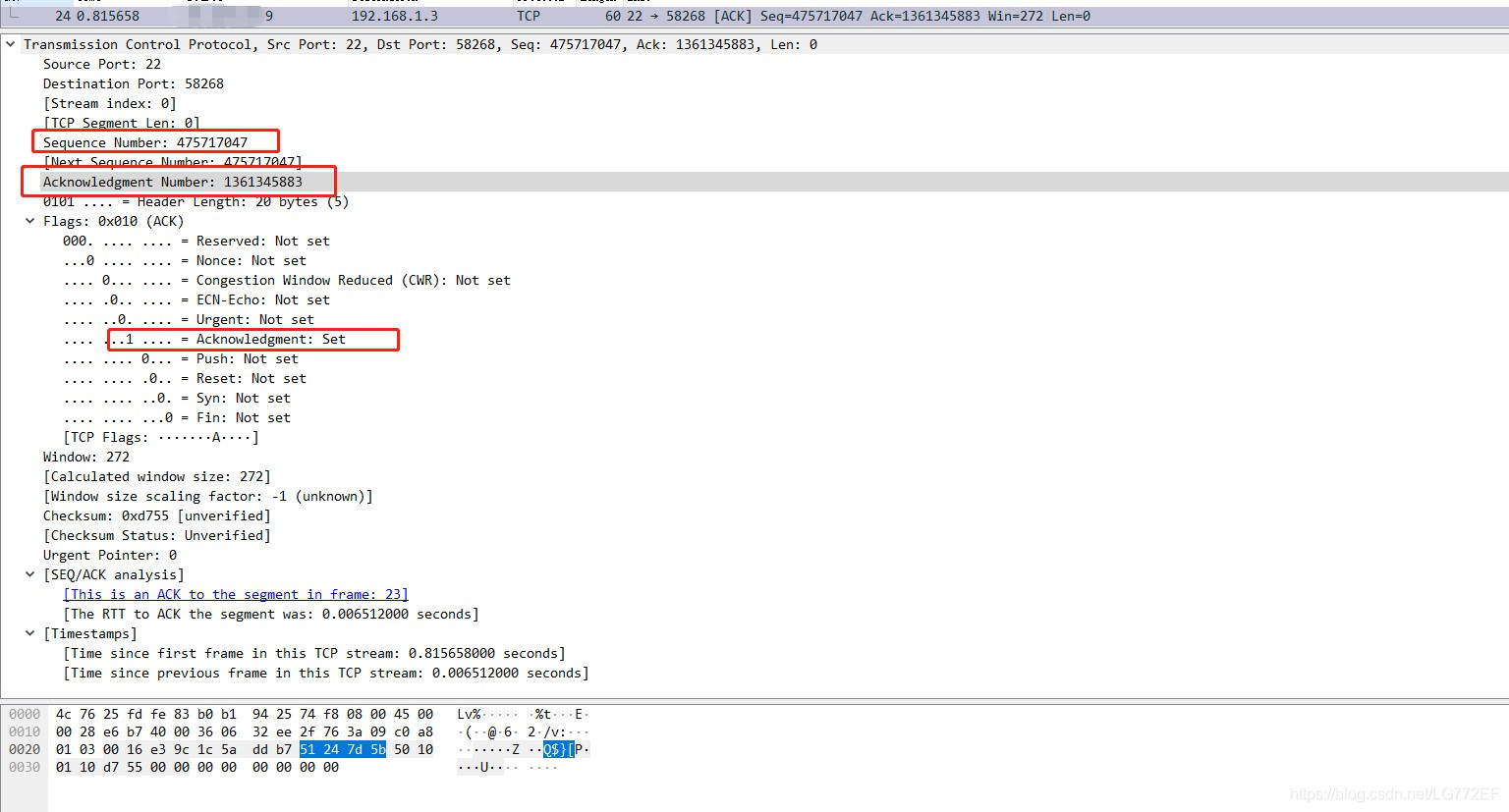Select the Acknowledgment Number: 1361345883 field
1509x812 pixels.
(173, 182)
